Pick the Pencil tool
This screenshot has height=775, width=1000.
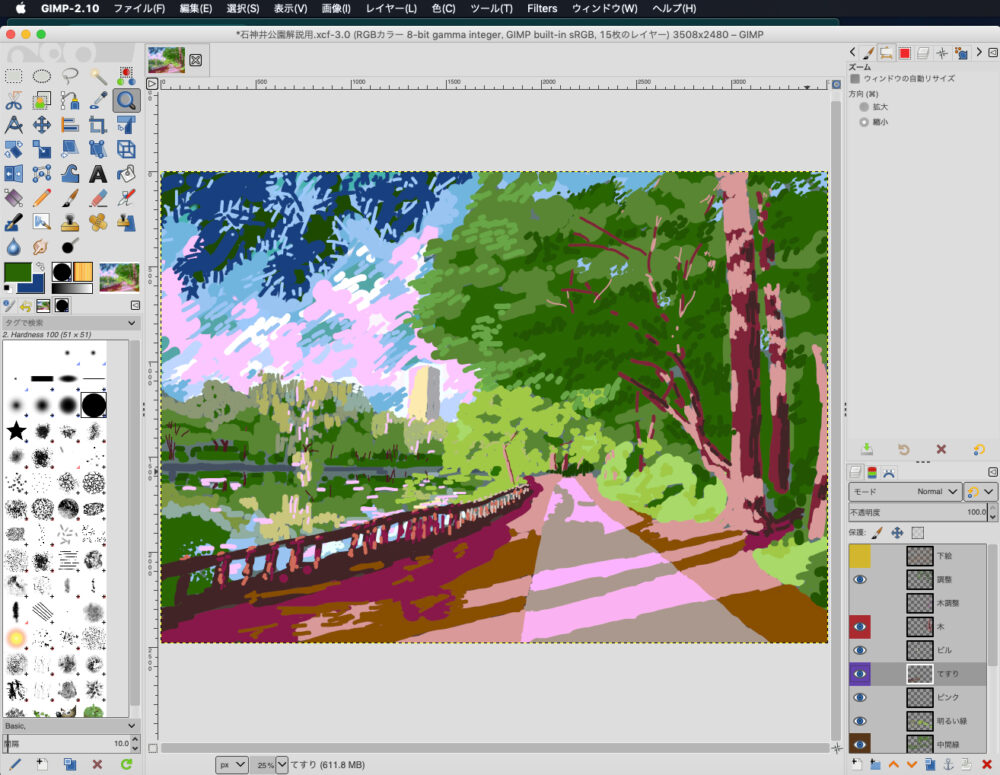[x=42, y=198]
